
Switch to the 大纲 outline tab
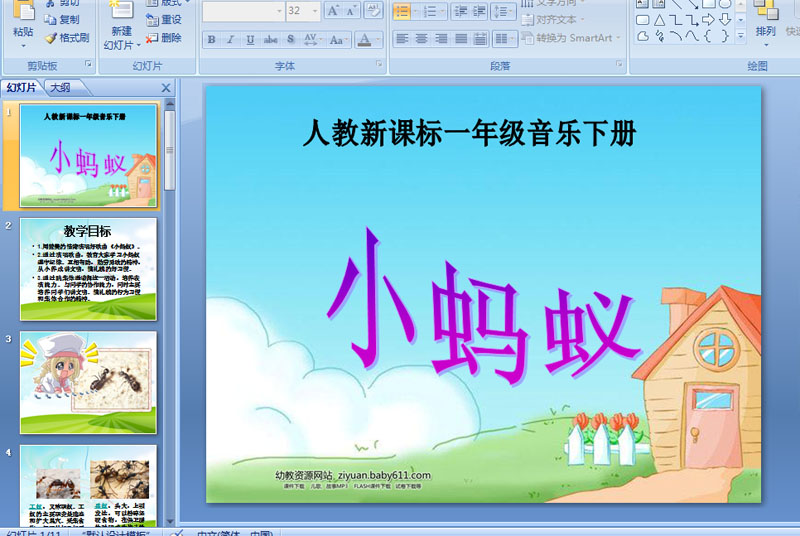click(x=60, y=88)
